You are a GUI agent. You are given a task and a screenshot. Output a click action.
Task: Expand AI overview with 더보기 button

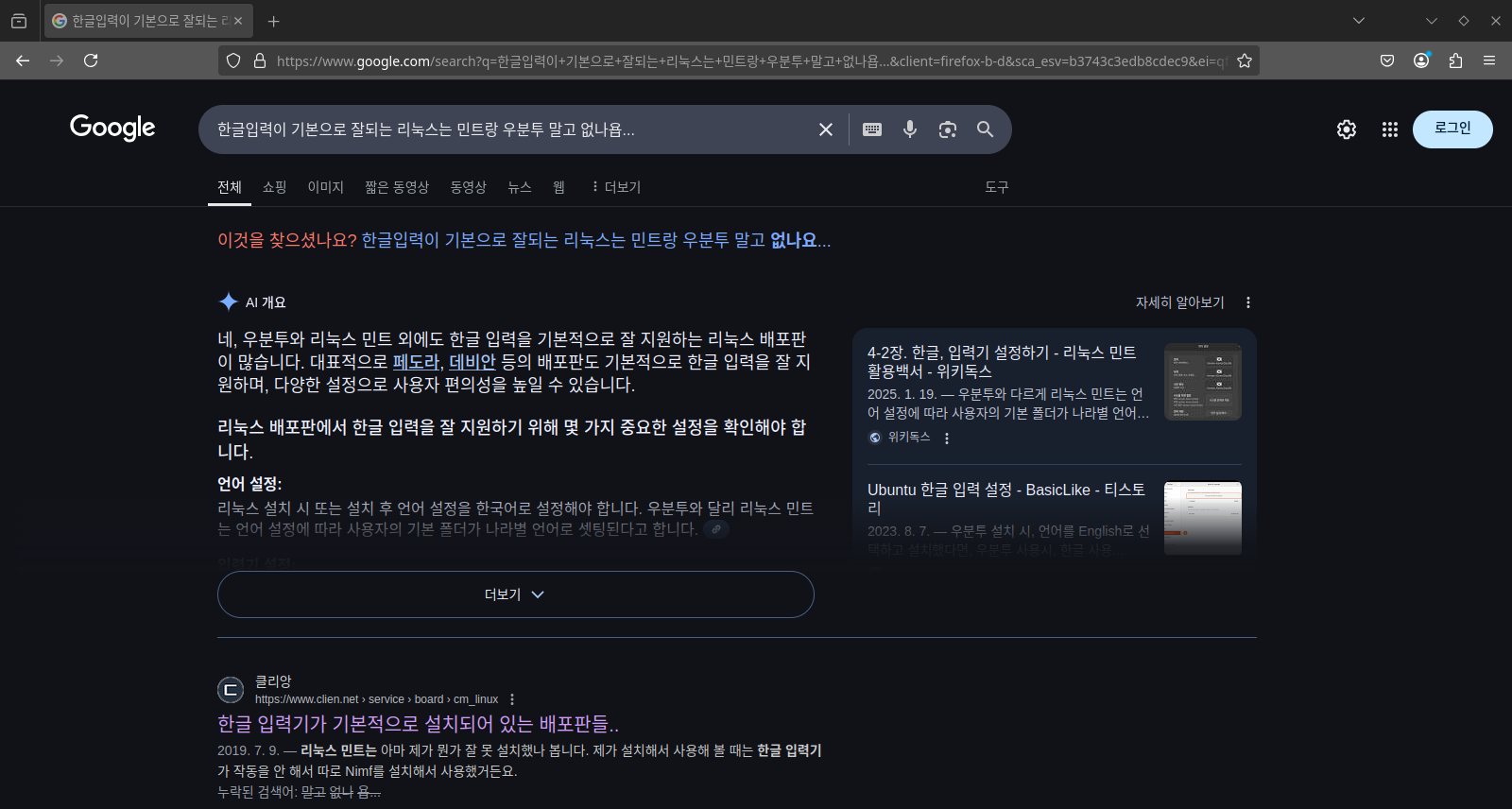515,594
